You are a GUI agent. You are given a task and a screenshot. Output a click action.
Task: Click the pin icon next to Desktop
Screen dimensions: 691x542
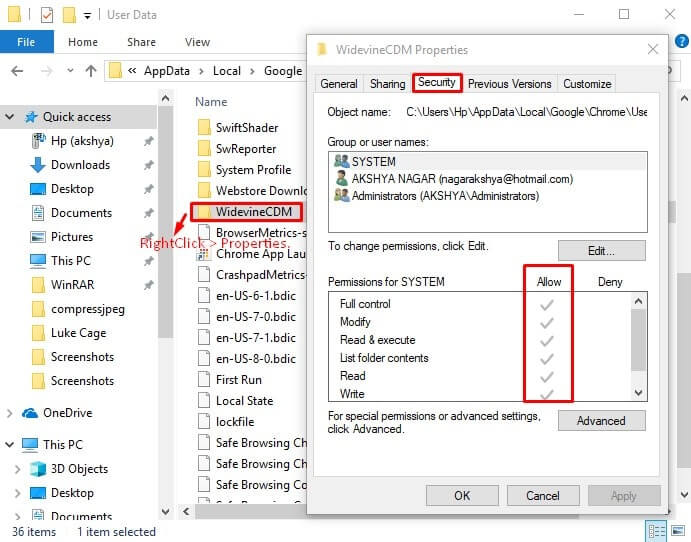pos(149,189)
